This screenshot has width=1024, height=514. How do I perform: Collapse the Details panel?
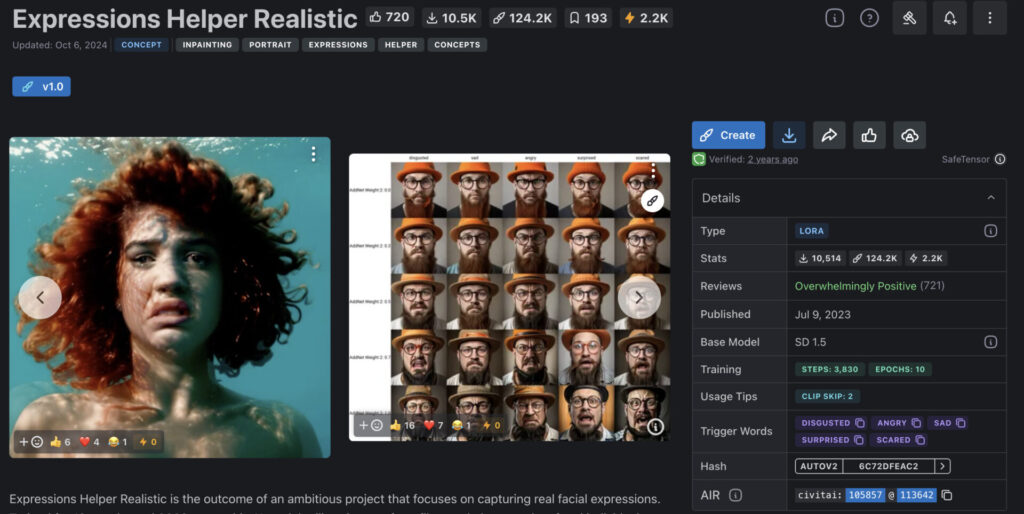[990, 198]
